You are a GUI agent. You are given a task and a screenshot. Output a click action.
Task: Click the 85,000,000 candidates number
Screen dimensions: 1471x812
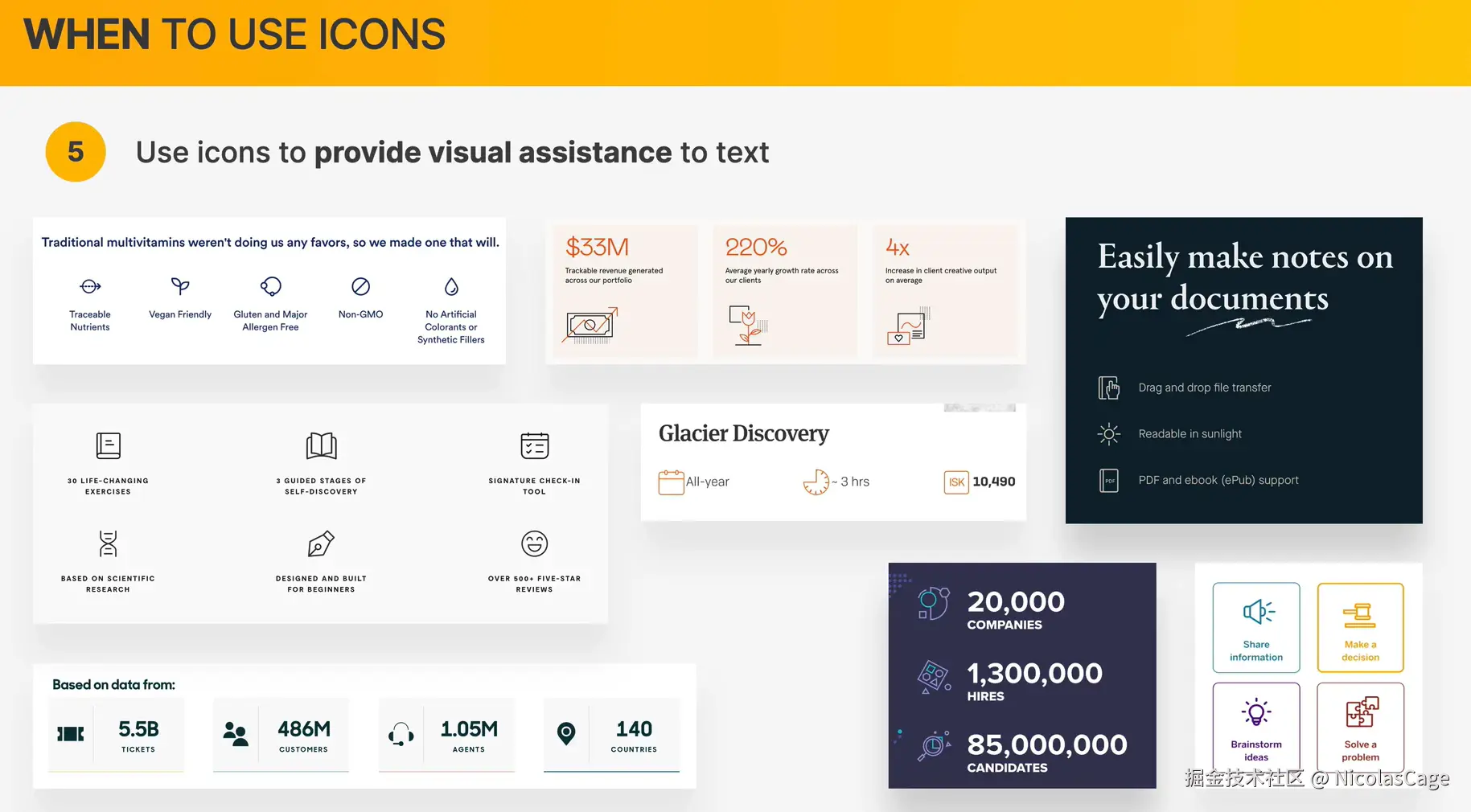pos(1046,744)
